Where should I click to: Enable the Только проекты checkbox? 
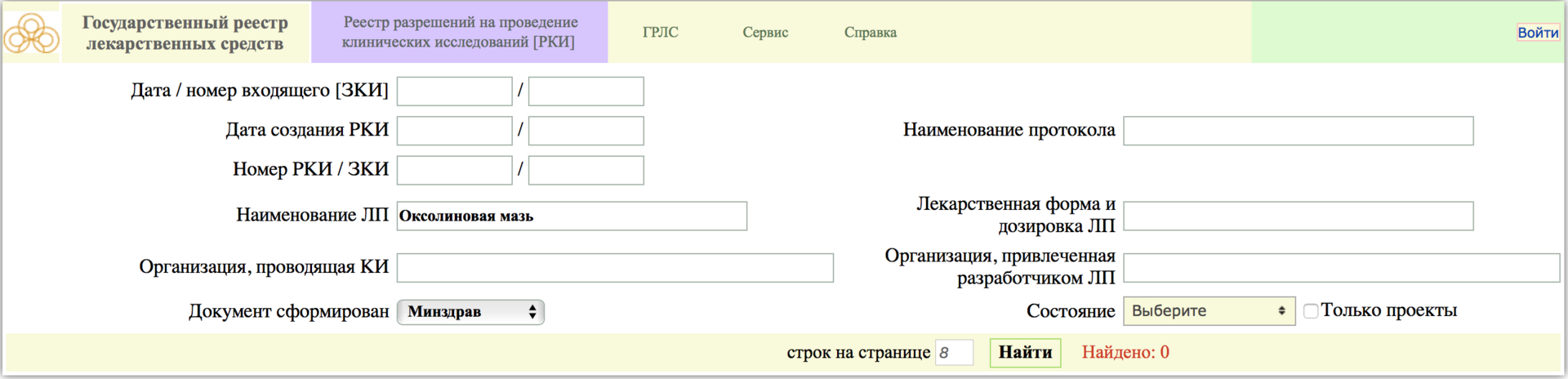[x=1311, y=311]
